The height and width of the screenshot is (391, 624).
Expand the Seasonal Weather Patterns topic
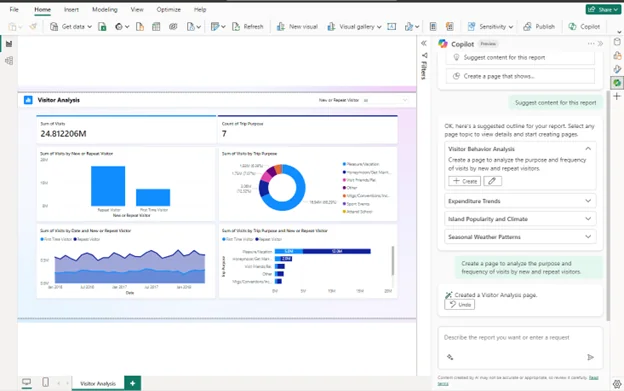(520, 237)
